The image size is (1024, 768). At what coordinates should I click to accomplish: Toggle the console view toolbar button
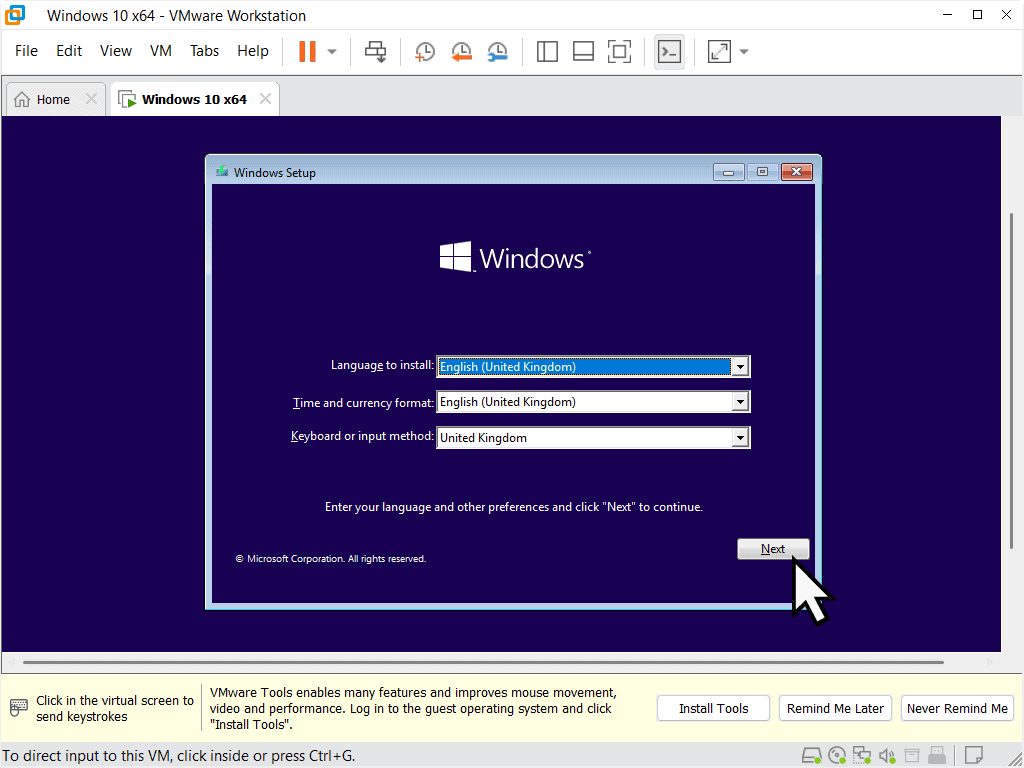click(x=669, y=51)
